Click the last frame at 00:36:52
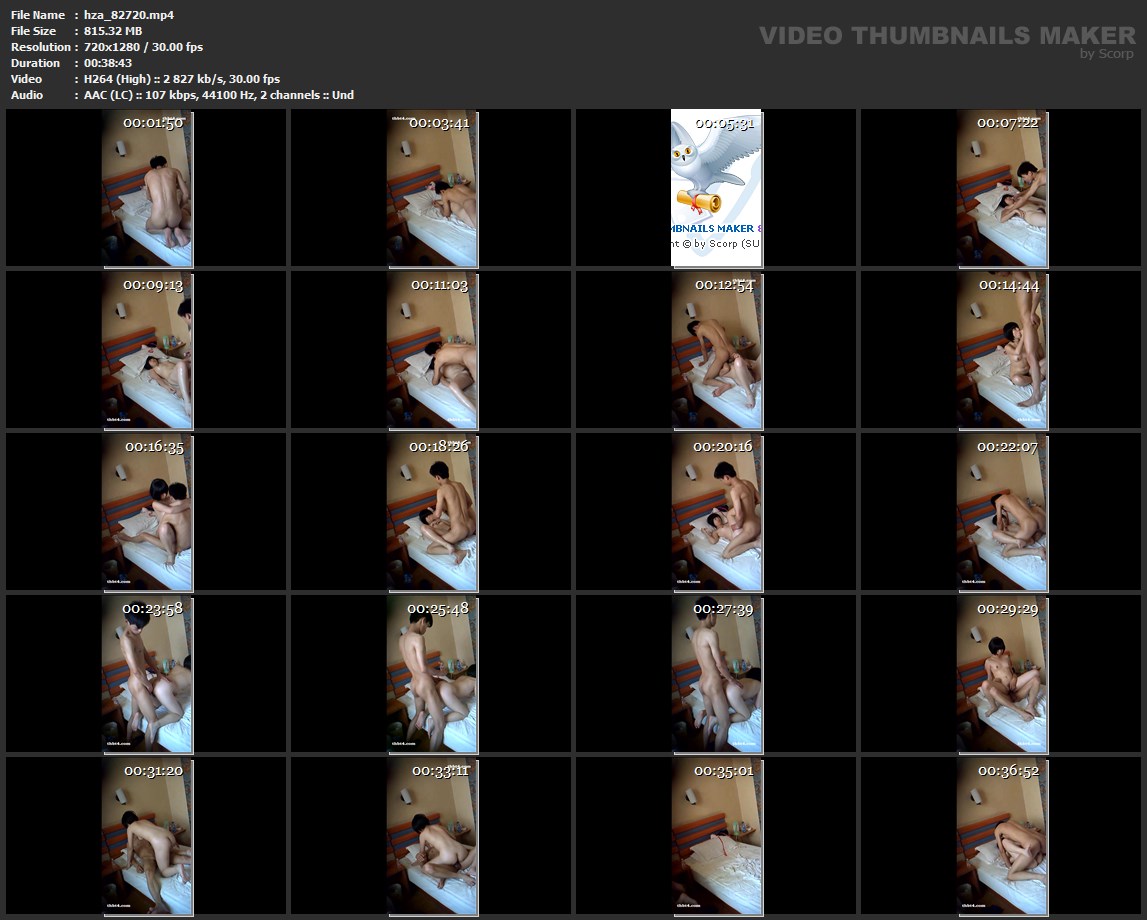 click(1002, 836)
